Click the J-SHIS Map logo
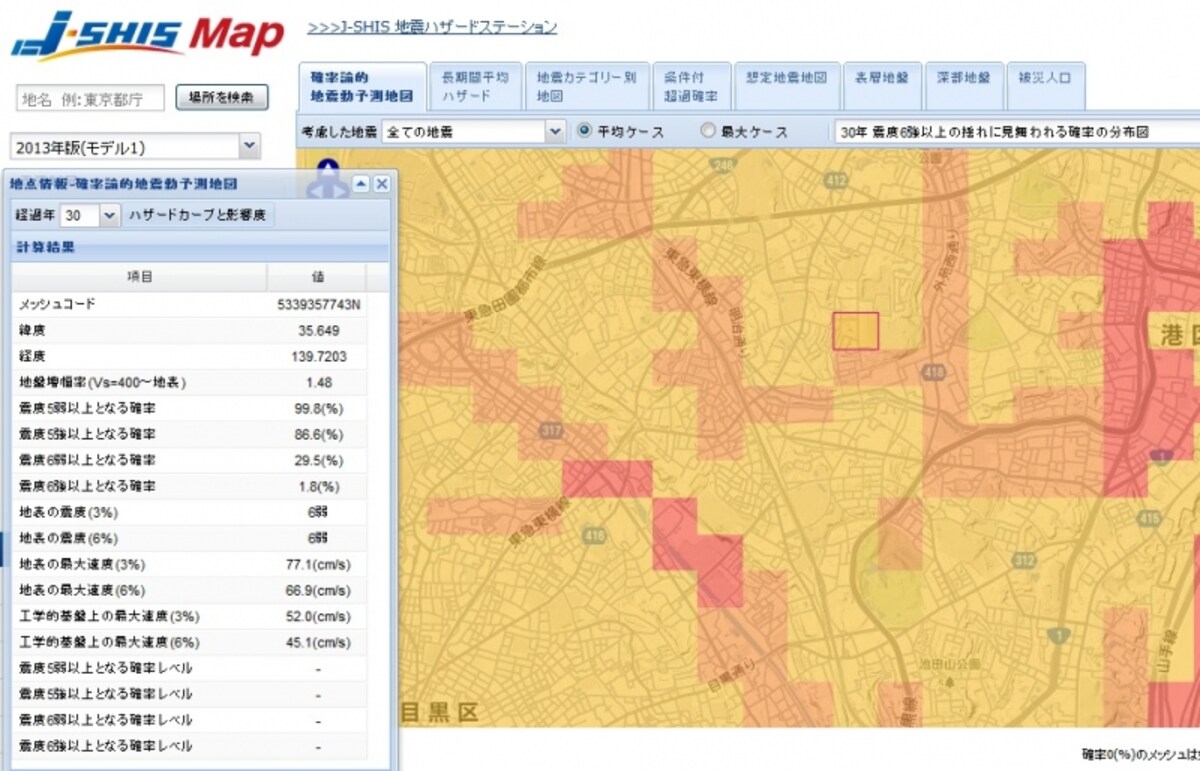Image resolution: width=1200 pixels, height=771 pixels. coord(148,36)
